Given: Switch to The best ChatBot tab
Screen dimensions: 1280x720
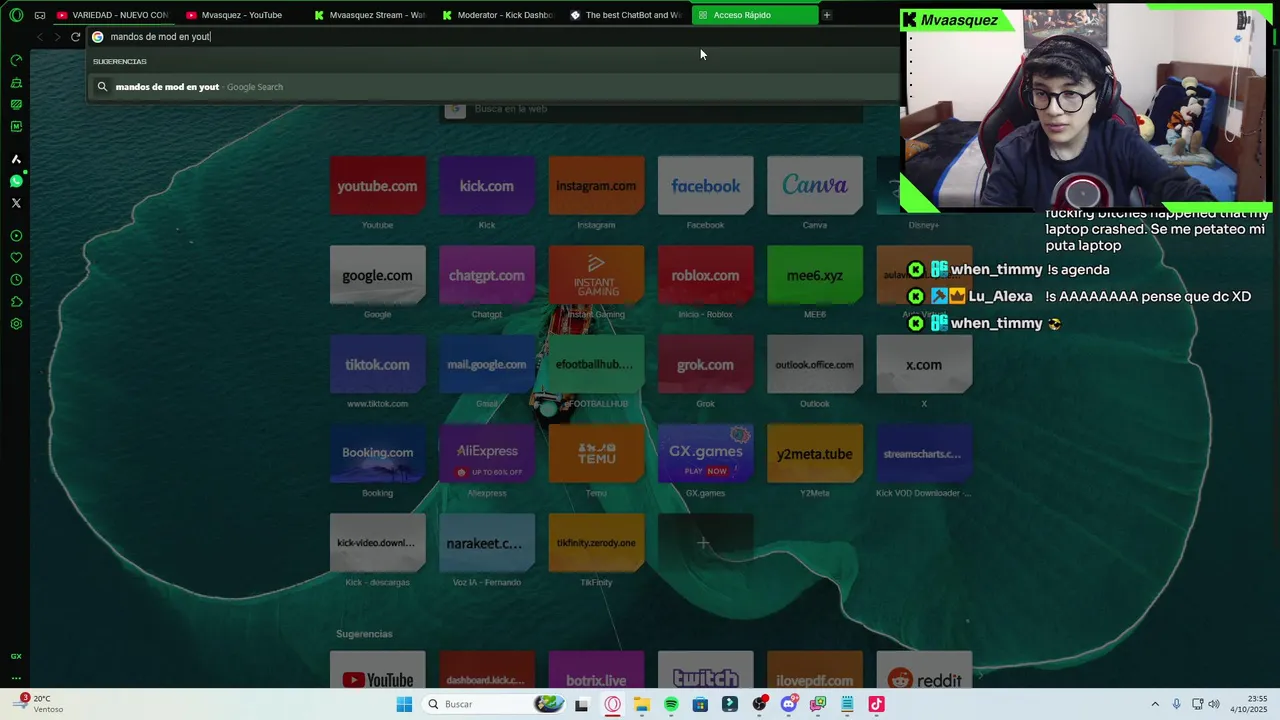Looking at the screenshot, I should click(625, 15).
